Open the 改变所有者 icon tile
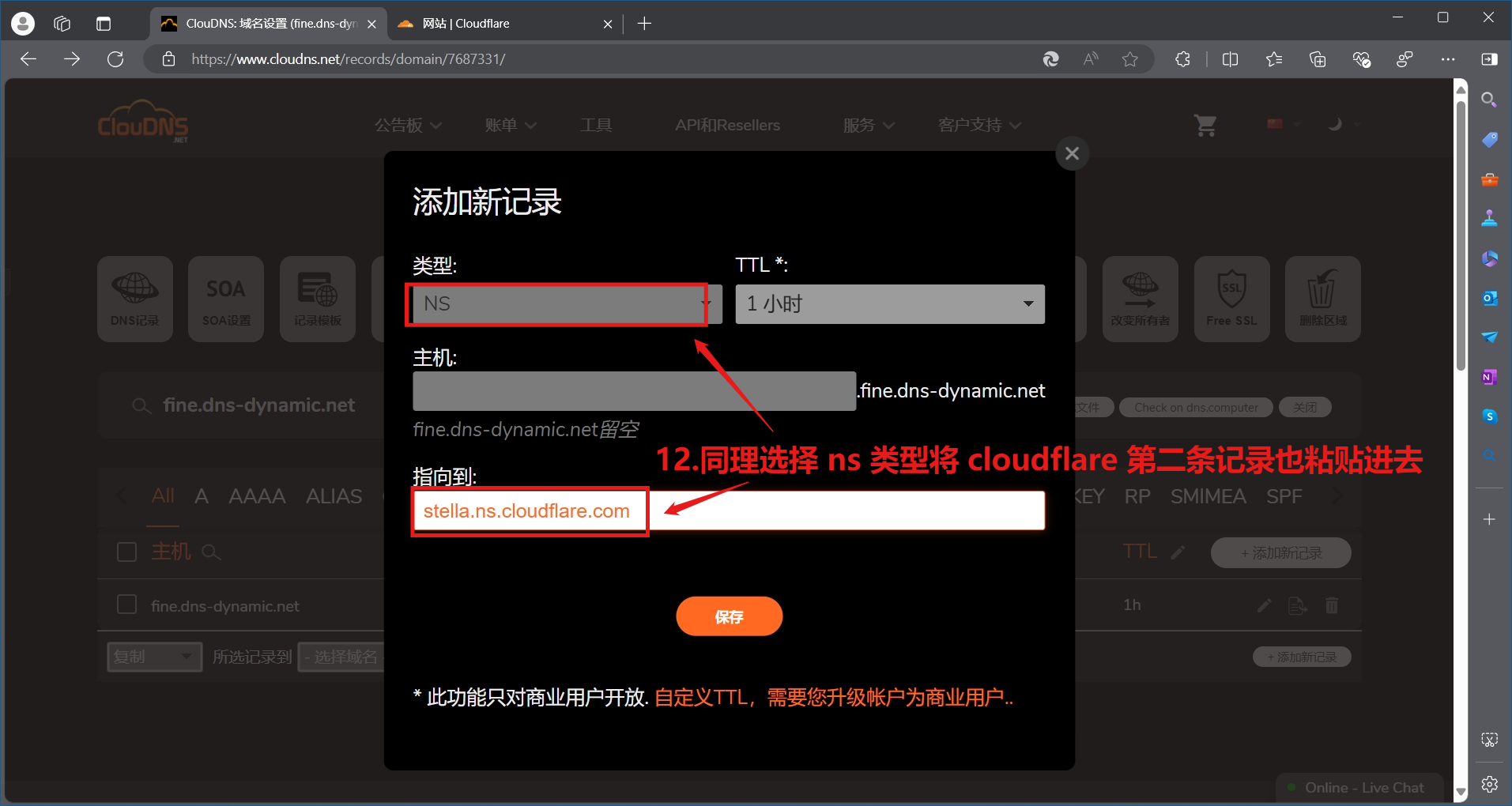Viewport: 1512px width, 806px height. click(1140, 299)
